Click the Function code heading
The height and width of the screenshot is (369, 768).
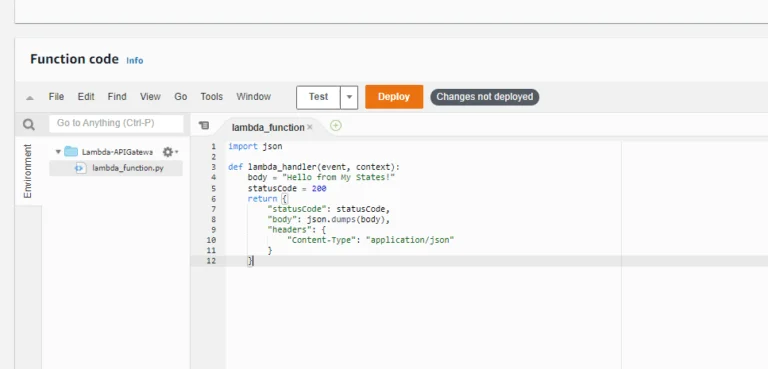point(74,59)
